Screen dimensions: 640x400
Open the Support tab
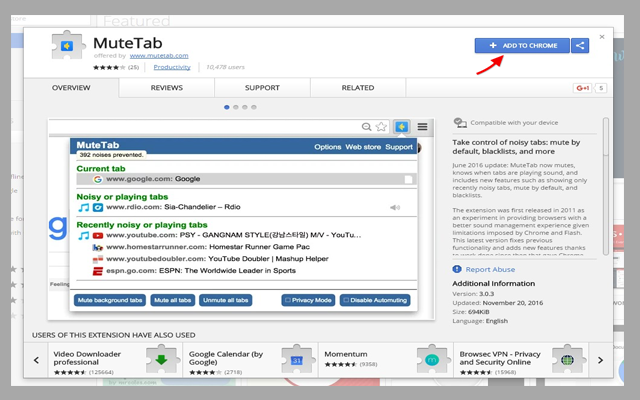[x=262, y=88]
